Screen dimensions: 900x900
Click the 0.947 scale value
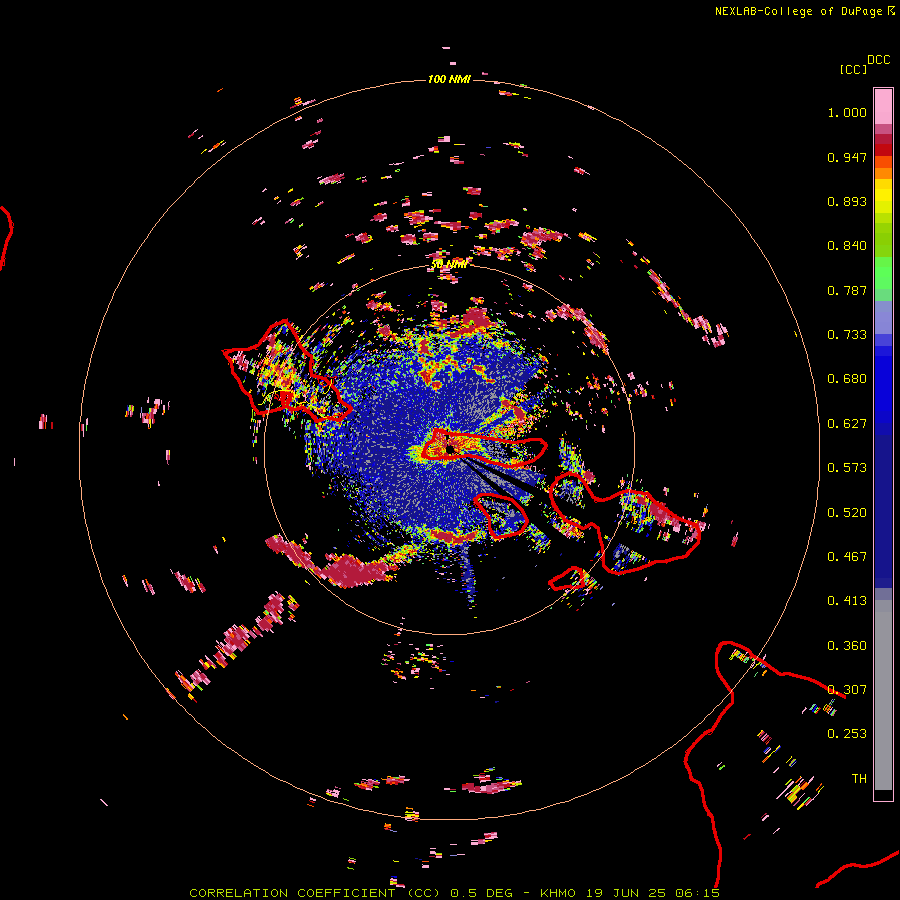(847, 157)
